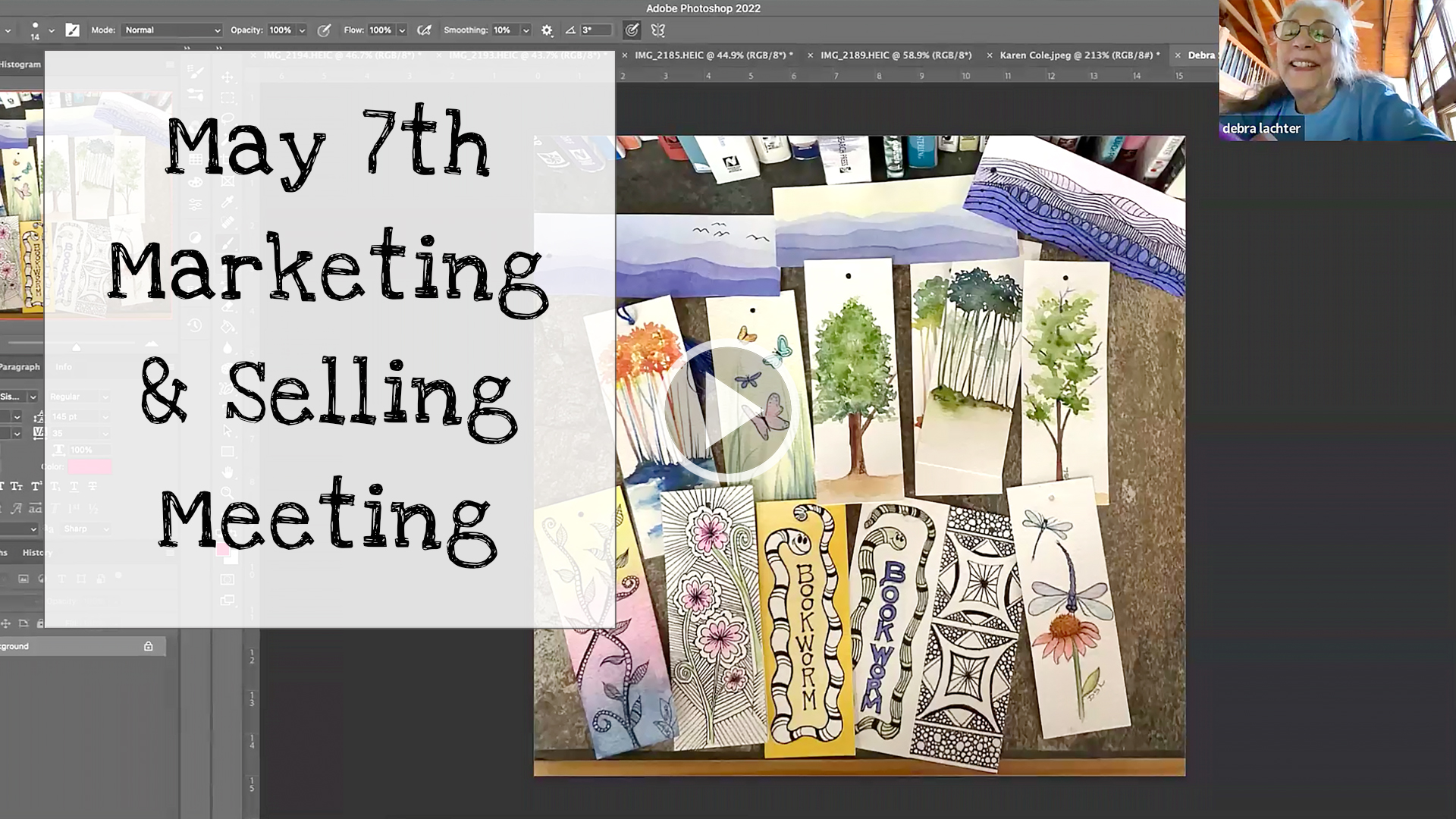Image resolution: width=1456 pixels, height=819 pixels.
Task: Click the brush angle 3° field
Action: [595, 30]
